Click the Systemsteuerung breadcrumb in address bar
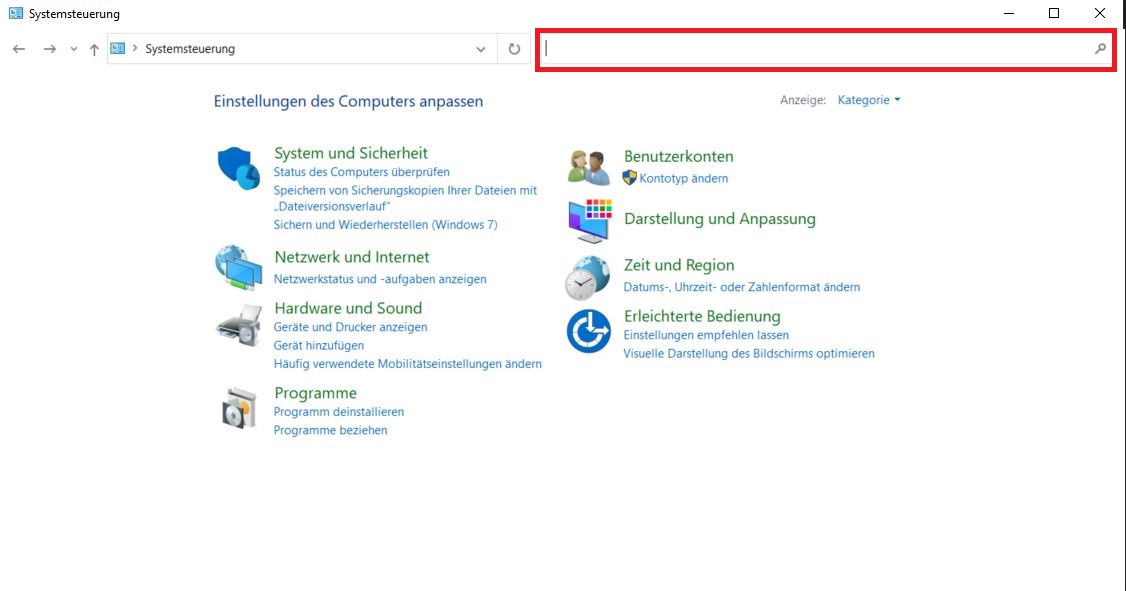This screenshot has height=591, width=1126. click(190, 49)
